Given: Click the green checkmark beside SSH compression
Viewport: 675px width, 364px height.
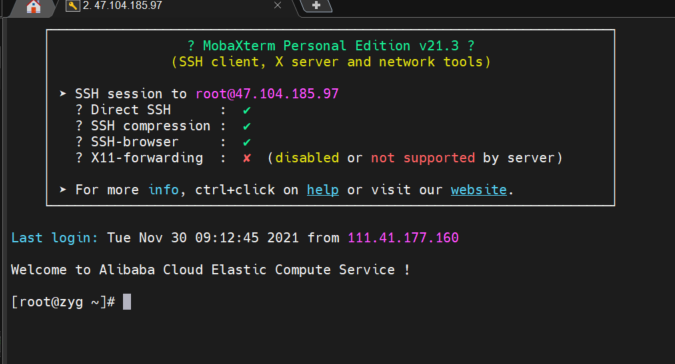Looking at the screenshot, I should (247, 126).
